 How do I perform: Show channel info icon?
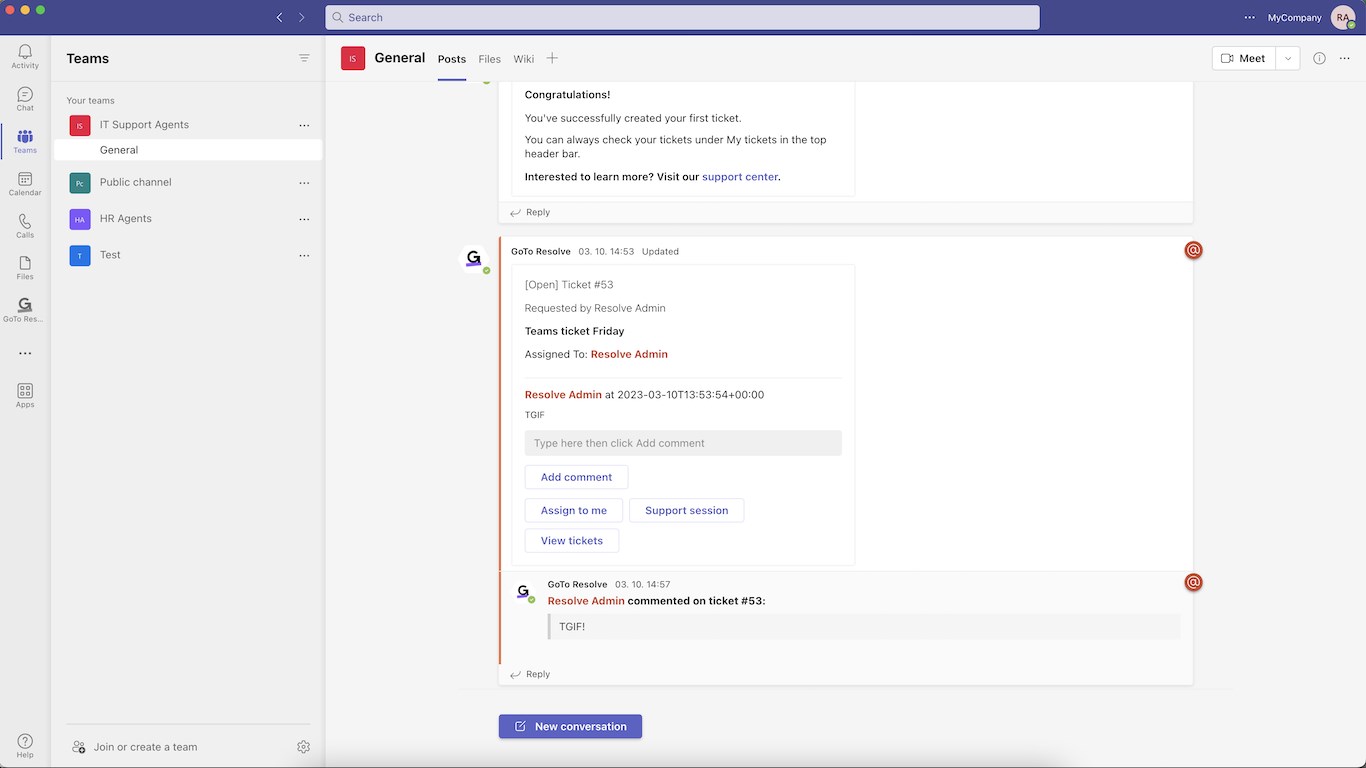pos(1319,58)
